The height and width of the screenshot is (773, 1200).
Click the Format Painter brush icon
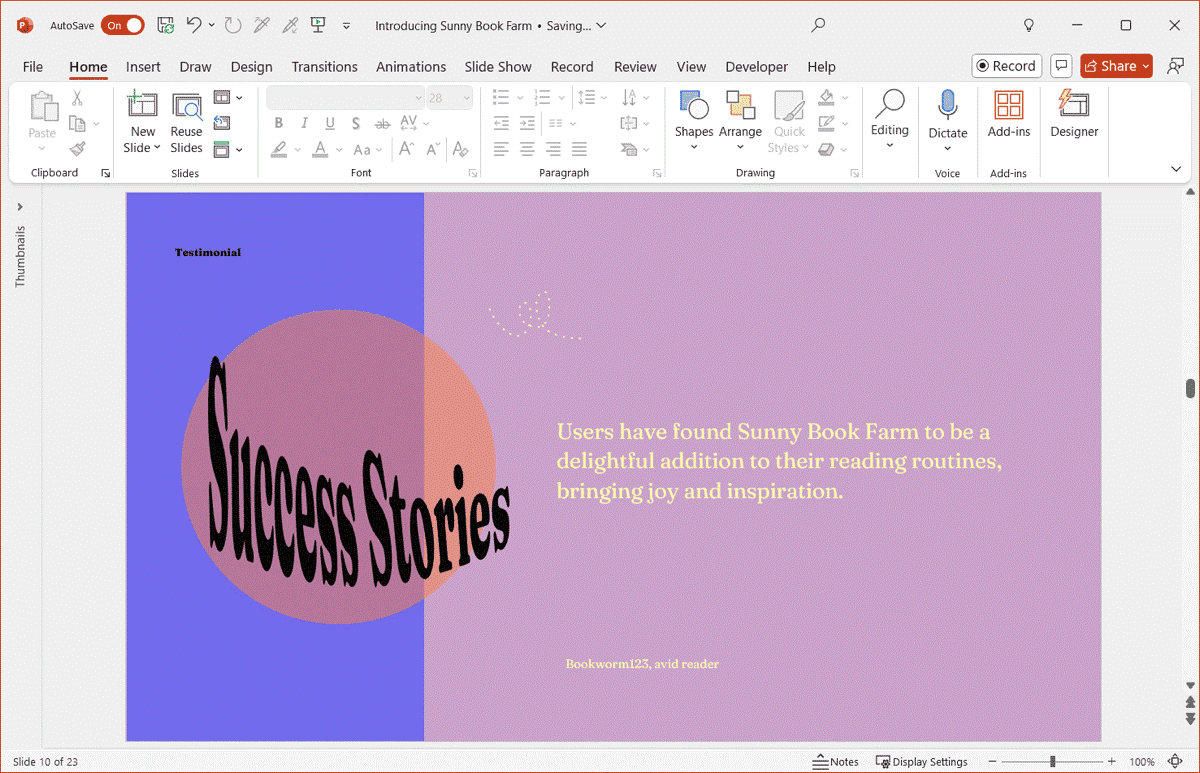77,148
